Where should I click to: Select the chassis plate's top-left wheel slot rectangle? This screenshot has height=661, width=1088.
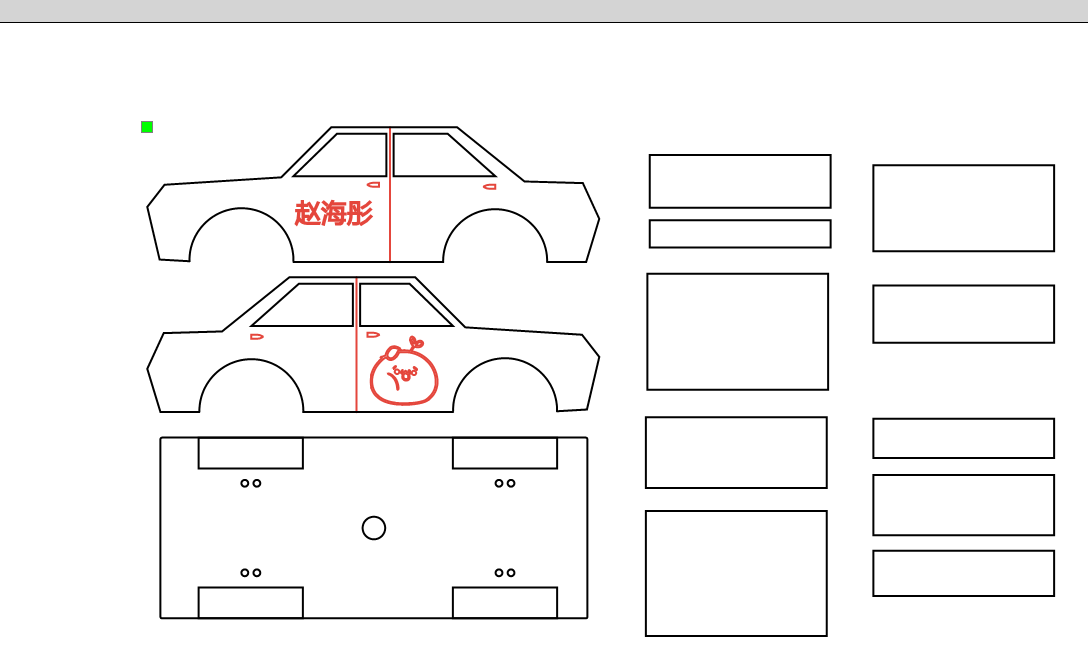coord(250,453)
